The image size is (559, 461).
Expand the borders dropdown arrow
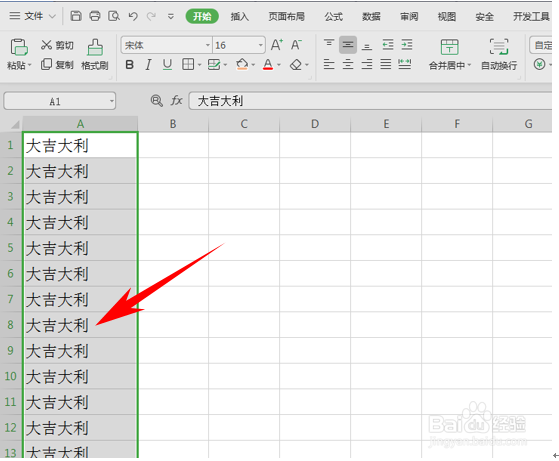click(199, 65)
